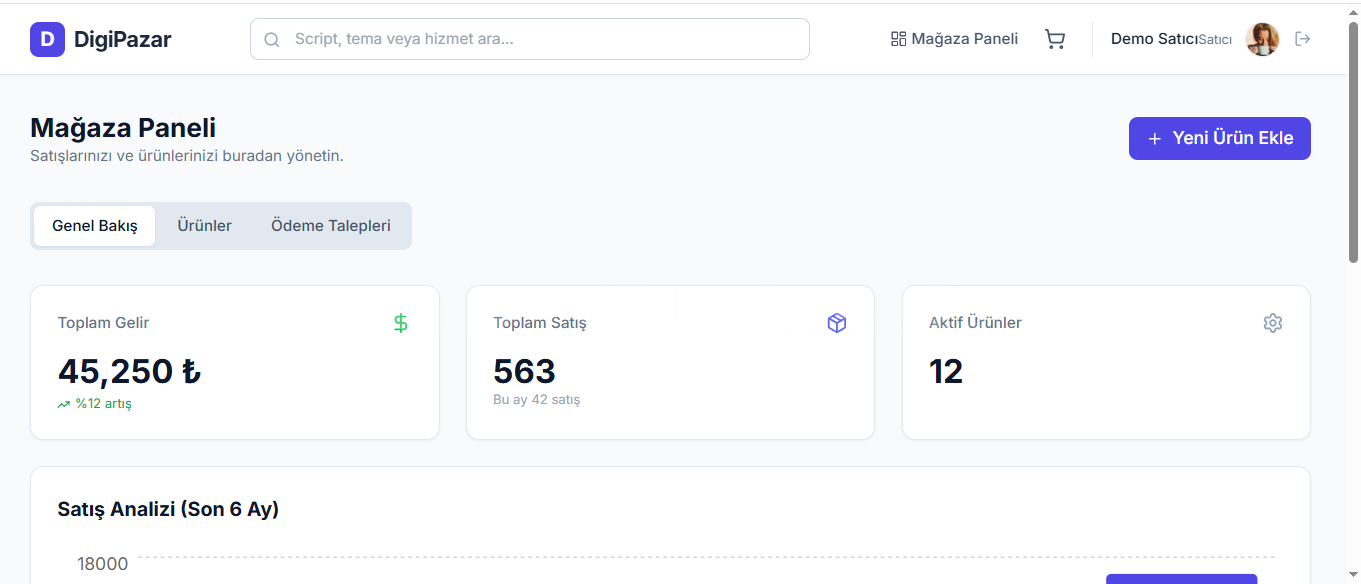This screenshot has height=584, width=1361.
Task: Click the search magnifier icon
Action: pyautogui.click(x=271, y=40)
